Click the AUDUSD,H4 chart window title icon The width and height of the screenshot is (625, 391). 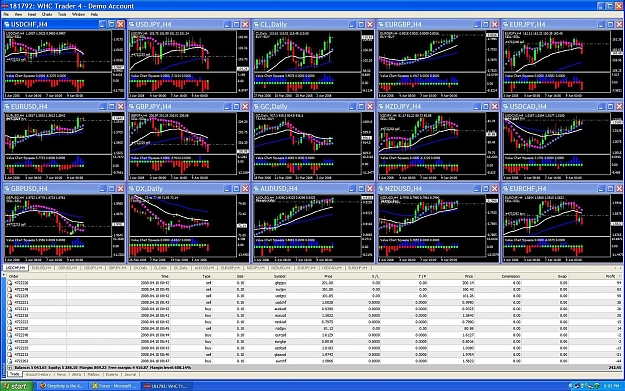pos(256,189)
